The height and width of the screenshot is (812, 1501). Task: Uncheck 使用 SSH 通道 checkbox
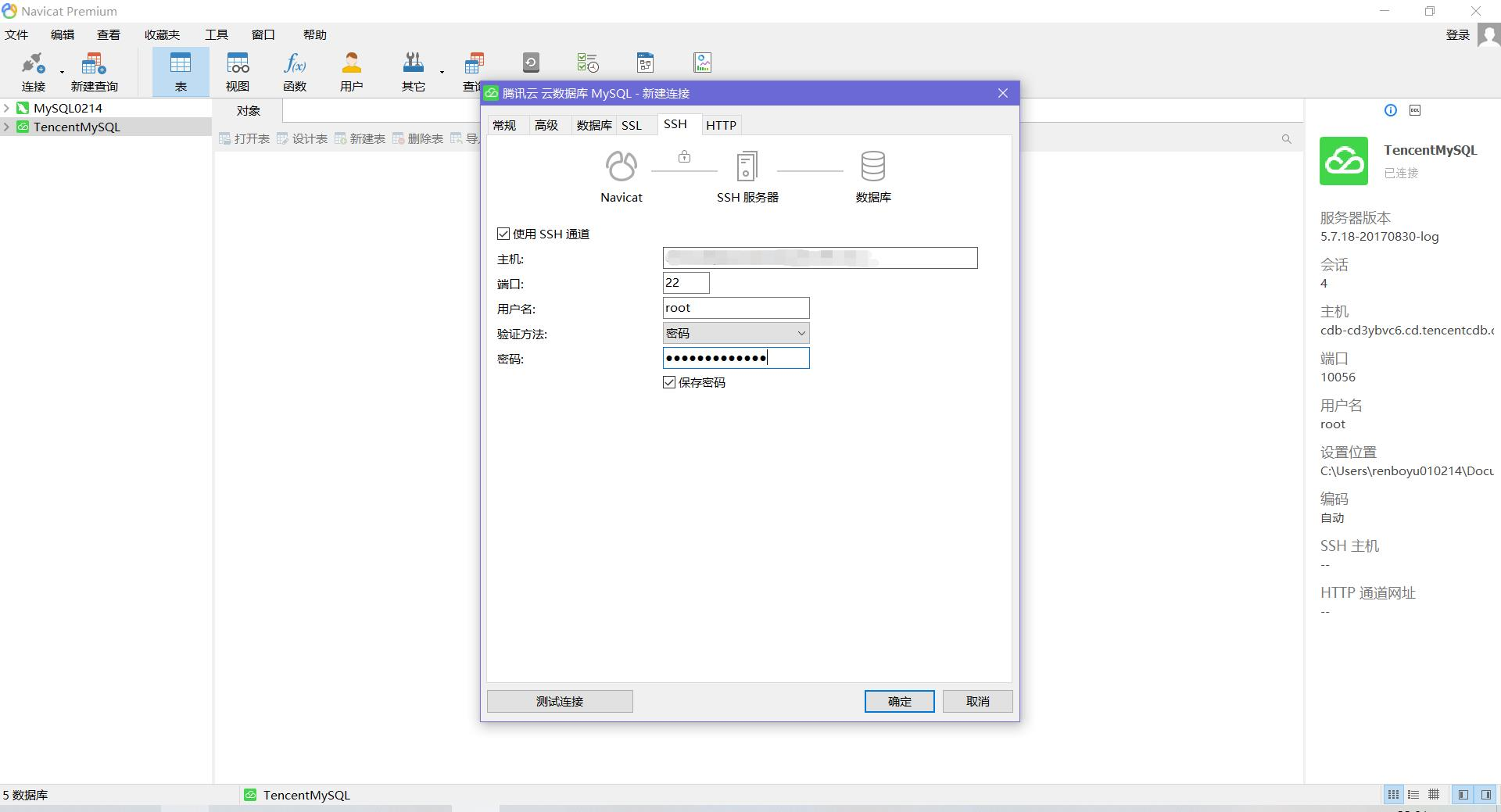503,234
